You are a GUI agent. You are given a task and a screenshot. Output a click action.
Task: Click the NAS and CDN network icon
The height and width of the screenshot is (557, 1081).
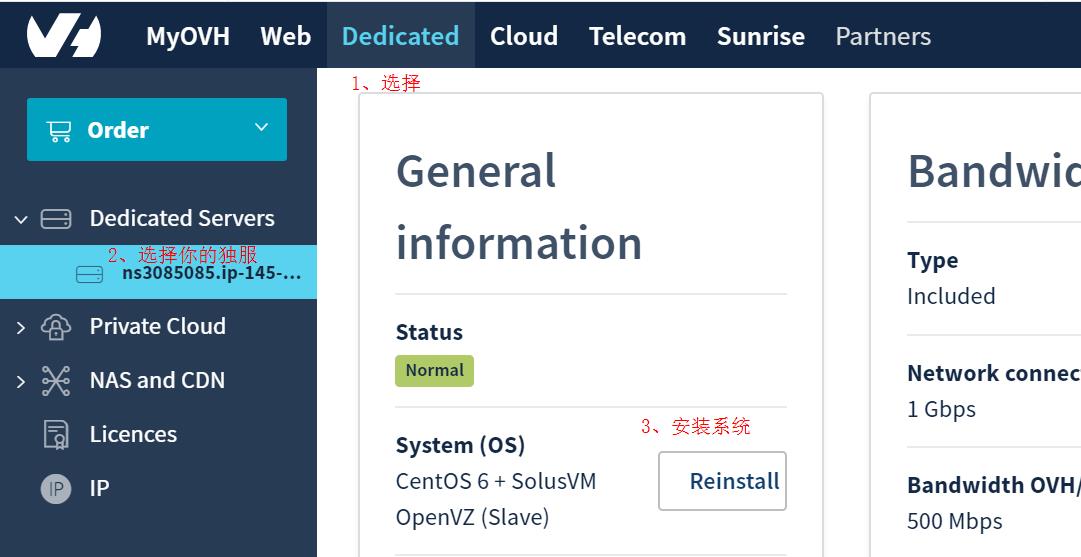pyautogui.click(x=56, y=381)
